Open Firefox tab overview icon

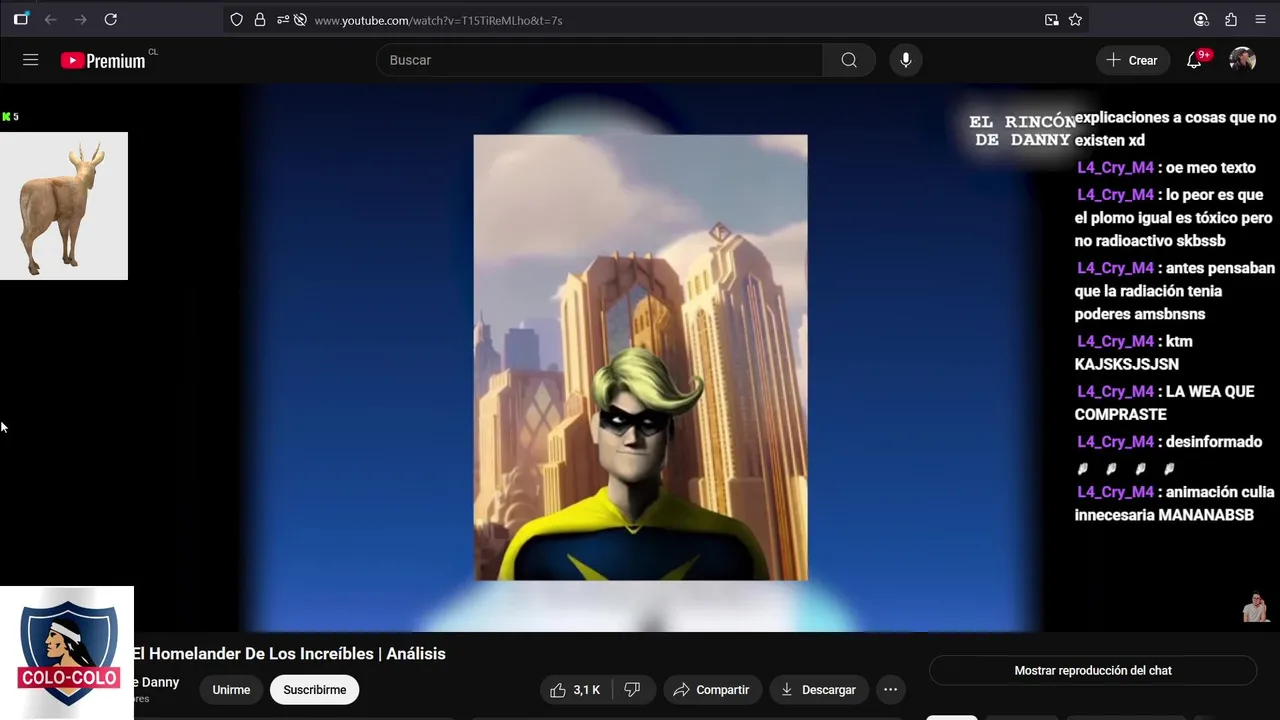(x=21, y=19)
